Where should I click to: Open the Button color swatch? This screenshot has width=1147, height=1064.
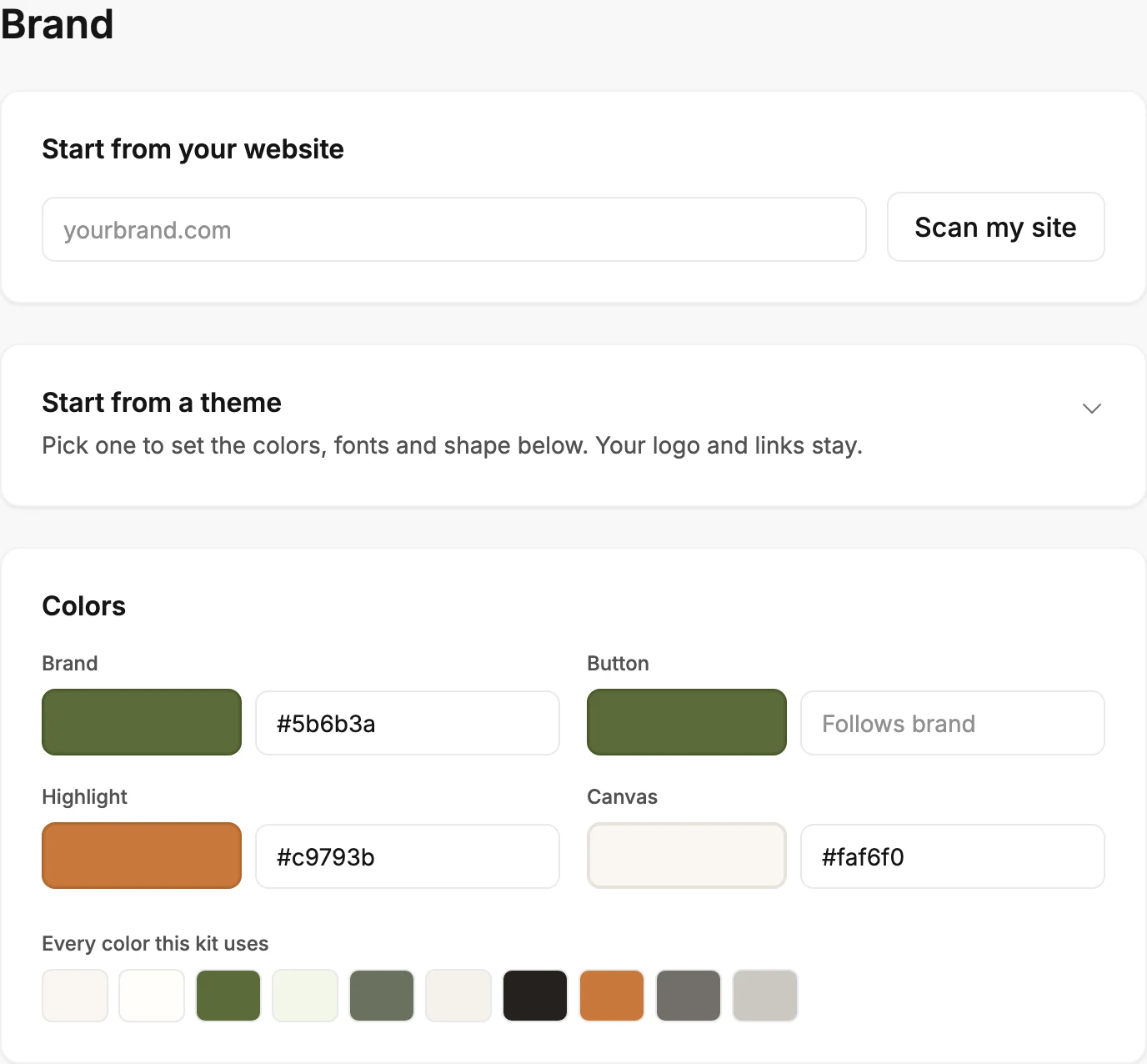click(687, 722)
